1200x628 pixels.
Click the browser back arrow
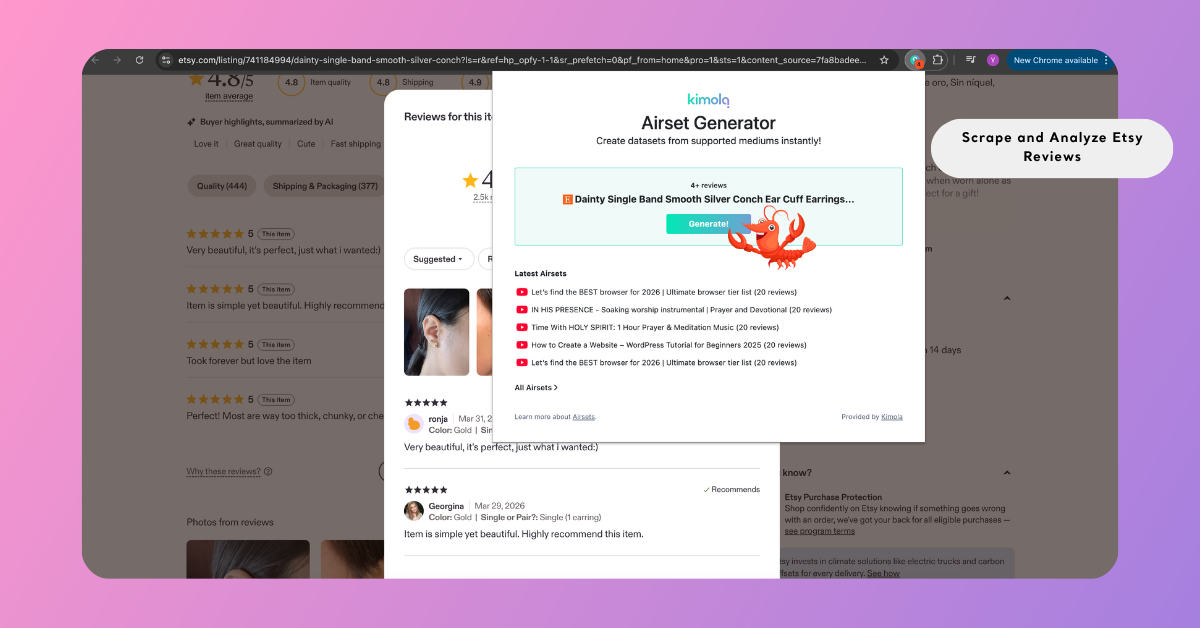tap(95, 60)
